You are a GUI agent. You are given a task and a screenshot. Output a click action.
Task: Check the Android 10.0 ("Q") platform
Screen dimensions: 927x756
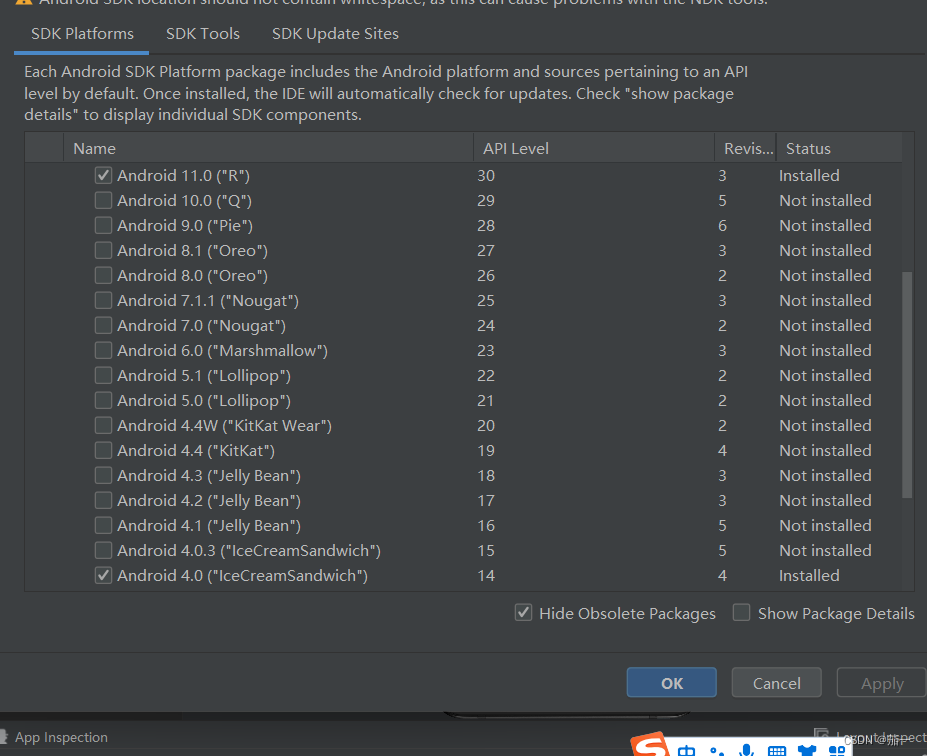[x=103, y=200]
